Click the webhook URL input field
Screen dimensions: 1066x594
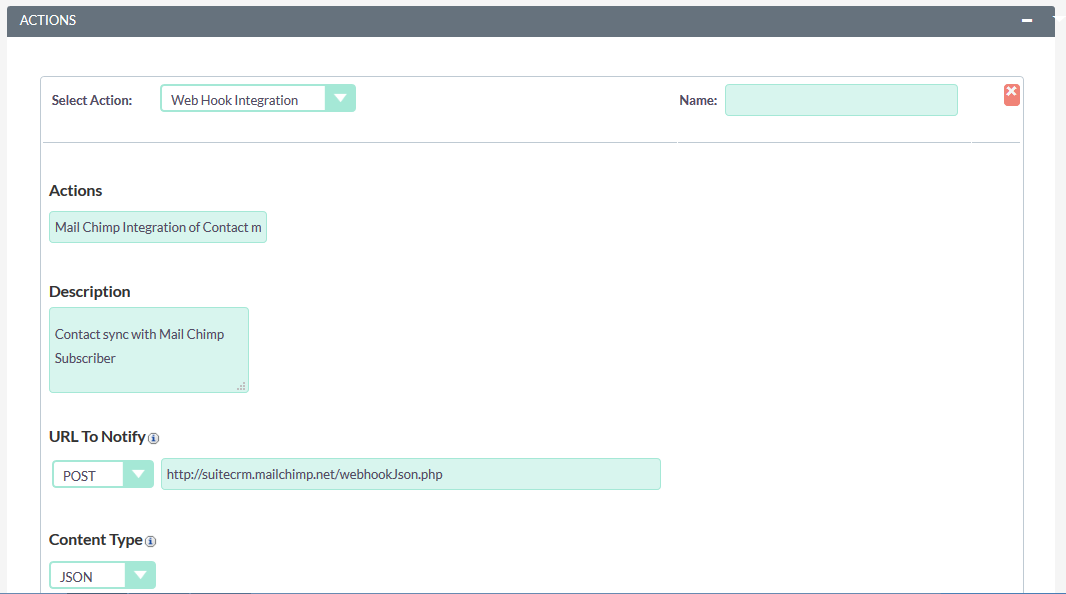coord(411,474)
